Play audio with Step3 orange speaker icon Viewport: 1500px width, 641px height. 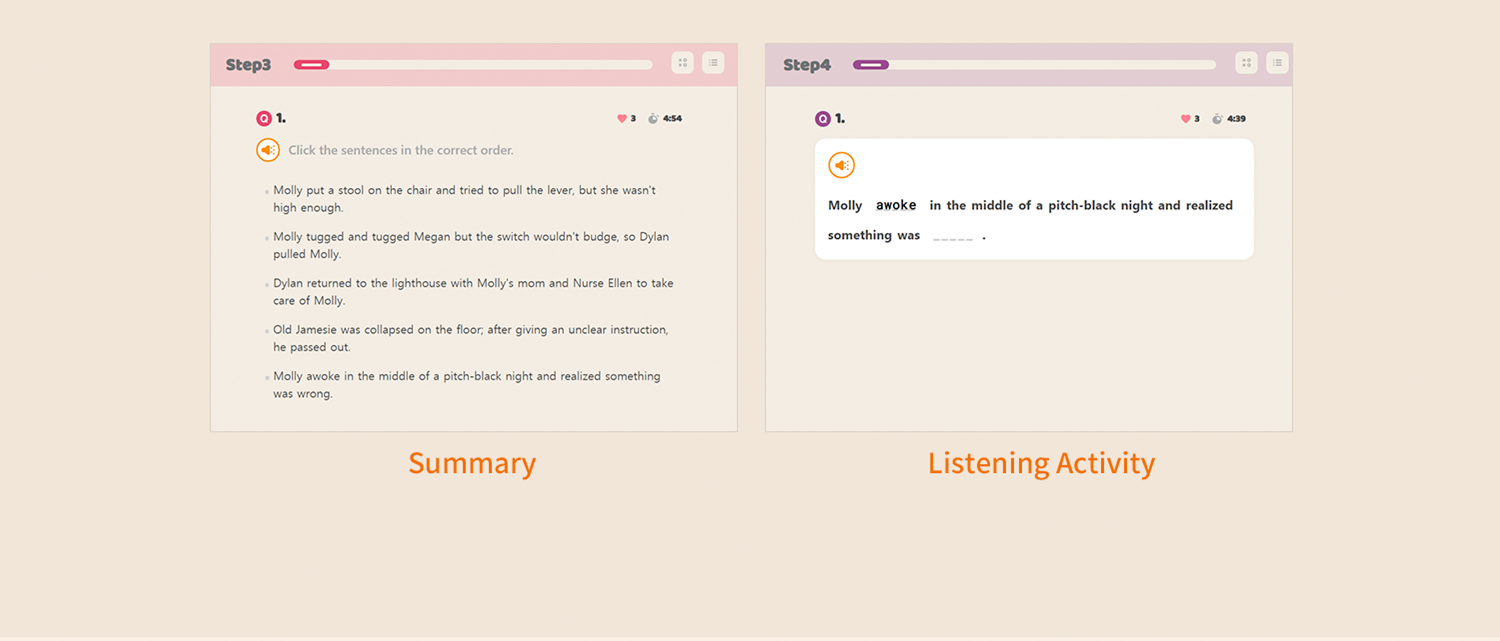click(267, 150)
